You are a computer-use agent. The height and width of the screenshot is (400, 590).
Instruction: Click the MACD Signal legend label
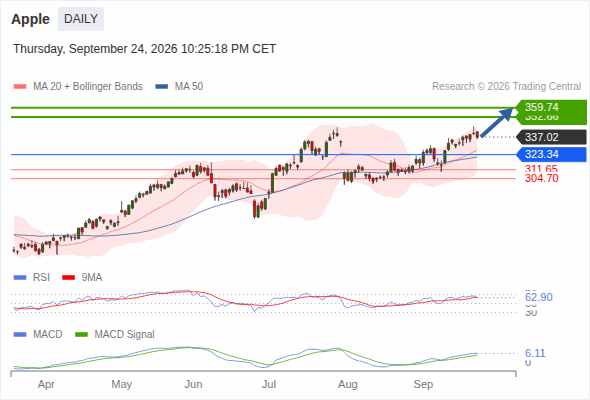coord(125,335)
